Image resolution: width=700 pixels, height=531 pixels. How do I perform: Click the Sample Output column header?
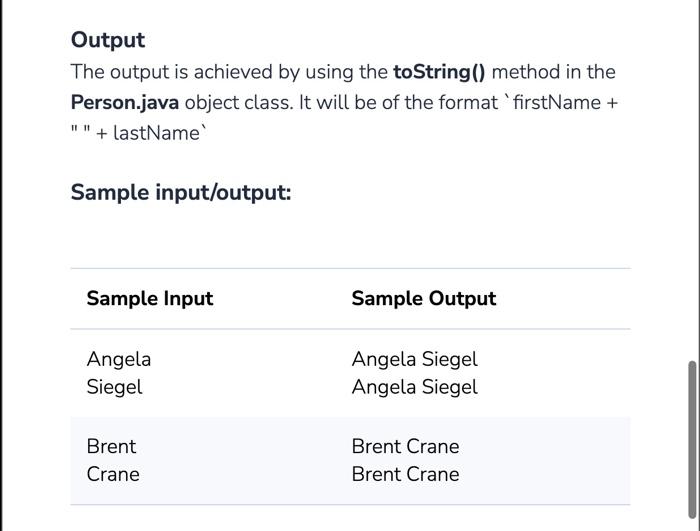[424, 298]
